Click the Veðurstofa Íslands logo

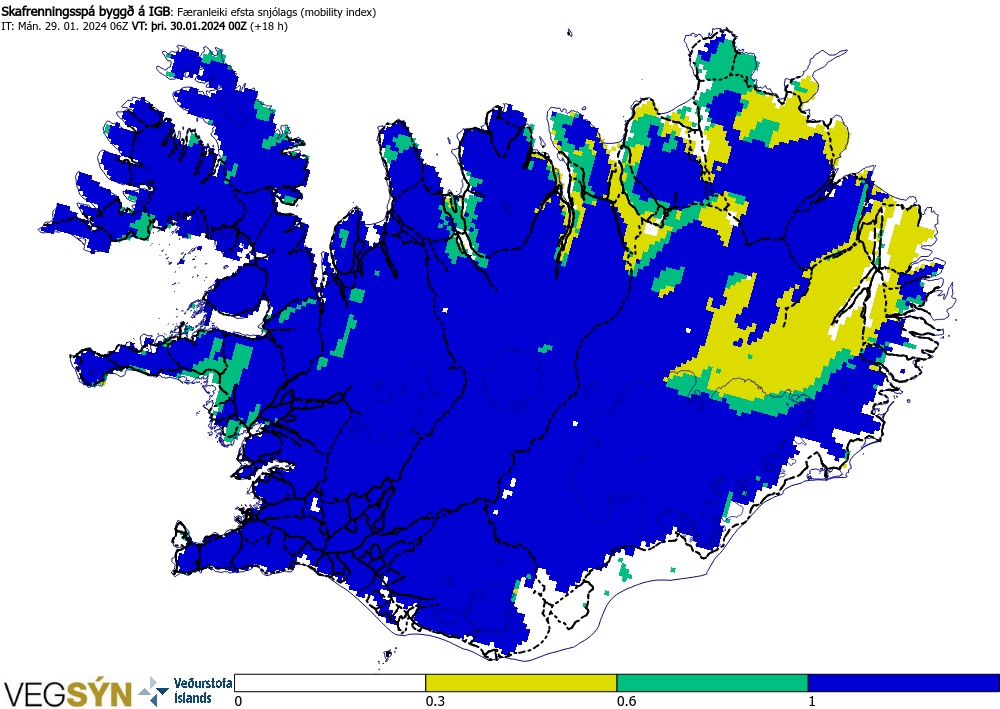coord(185,691)
